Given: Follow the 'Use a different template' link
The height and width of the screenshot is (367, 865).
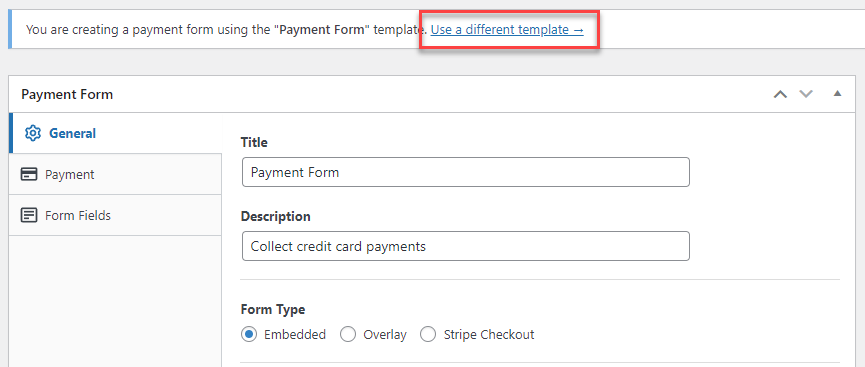Looking at the screenshot, I should pyautogui.click(x=507, y=29).
